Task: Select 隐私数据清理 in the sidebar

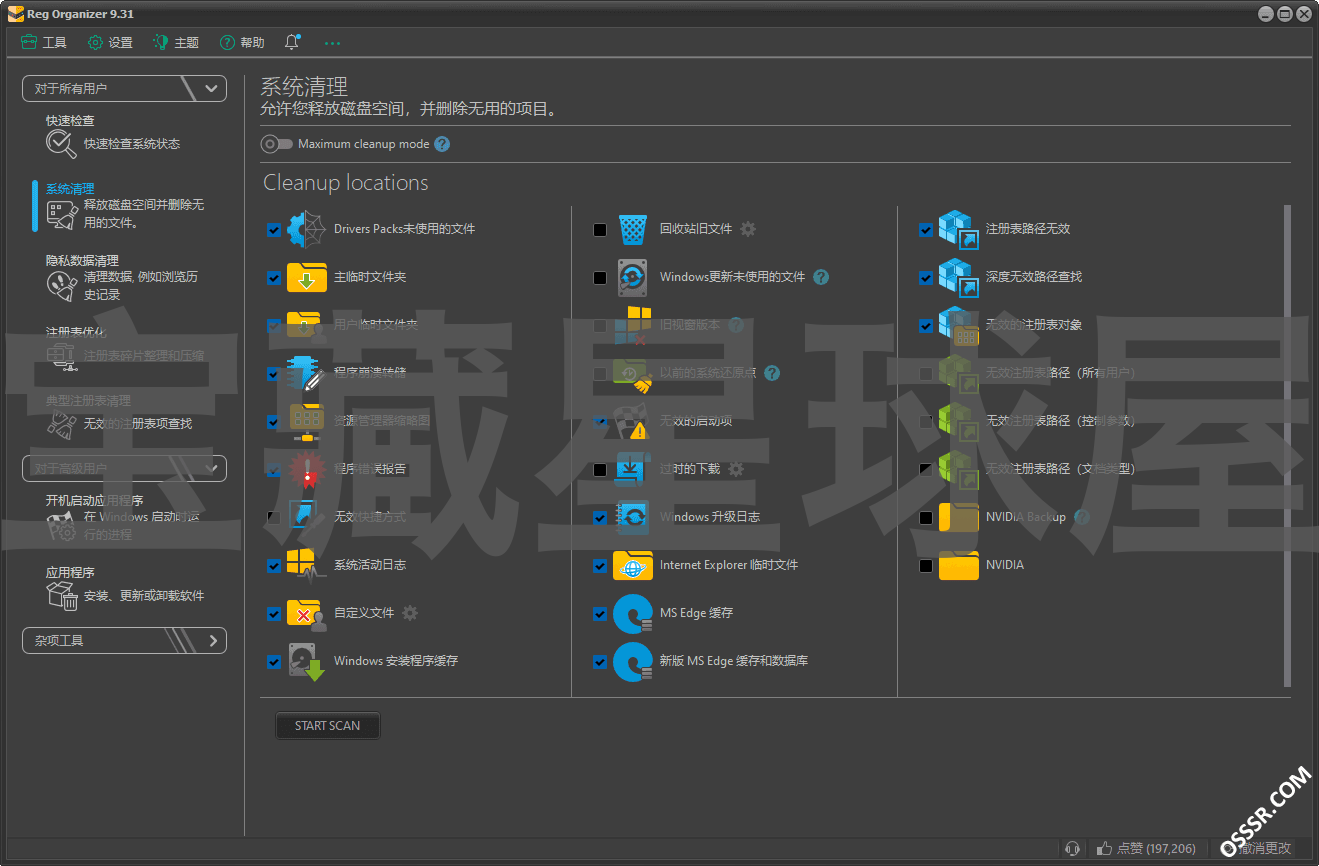Action: point(123,277)
